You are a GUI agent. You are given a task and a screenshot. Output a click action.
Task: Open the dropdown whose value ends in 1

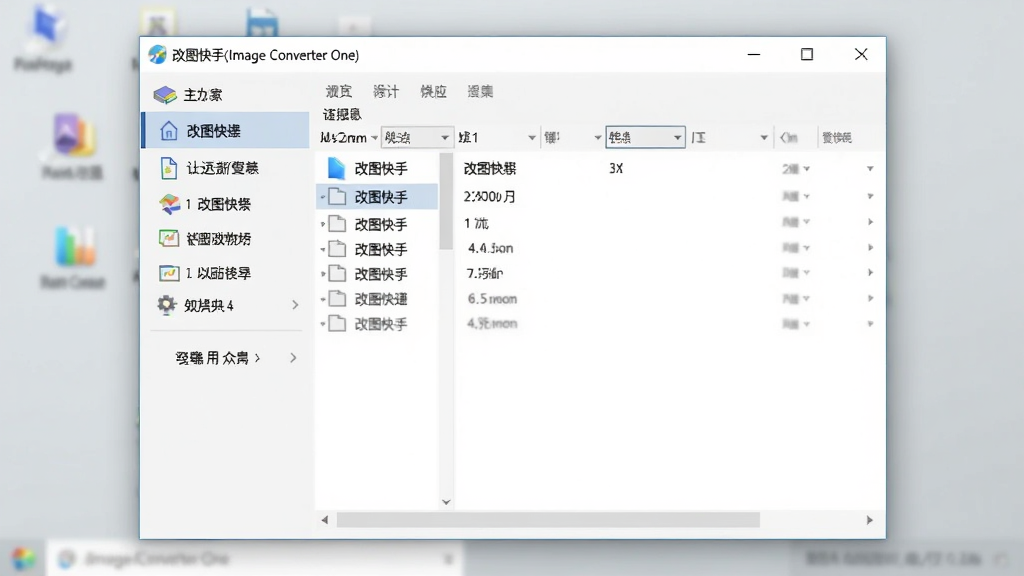pyautogui.click(x=497, y=138)
